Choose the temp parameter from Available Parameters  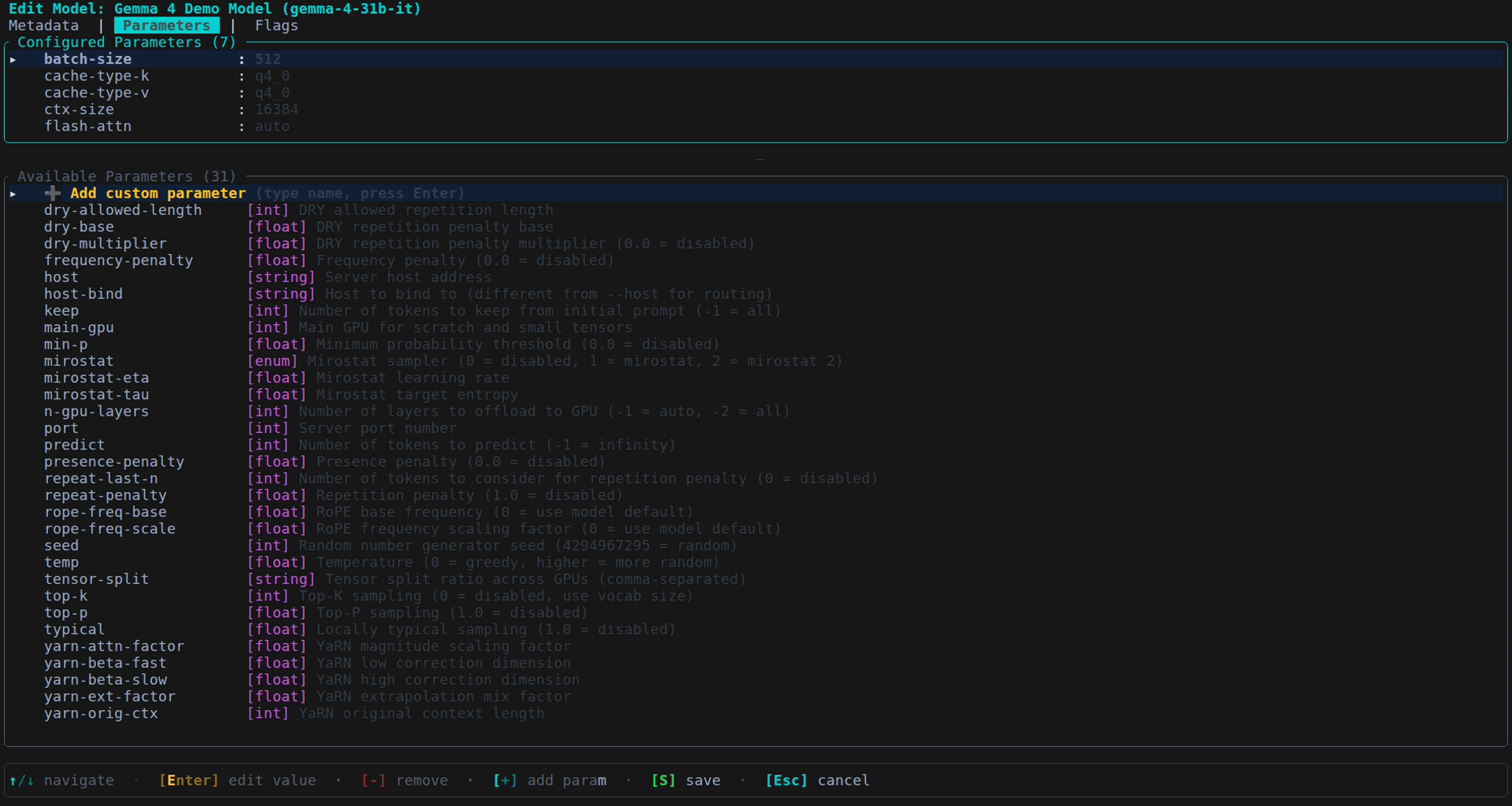coord(61,562)
